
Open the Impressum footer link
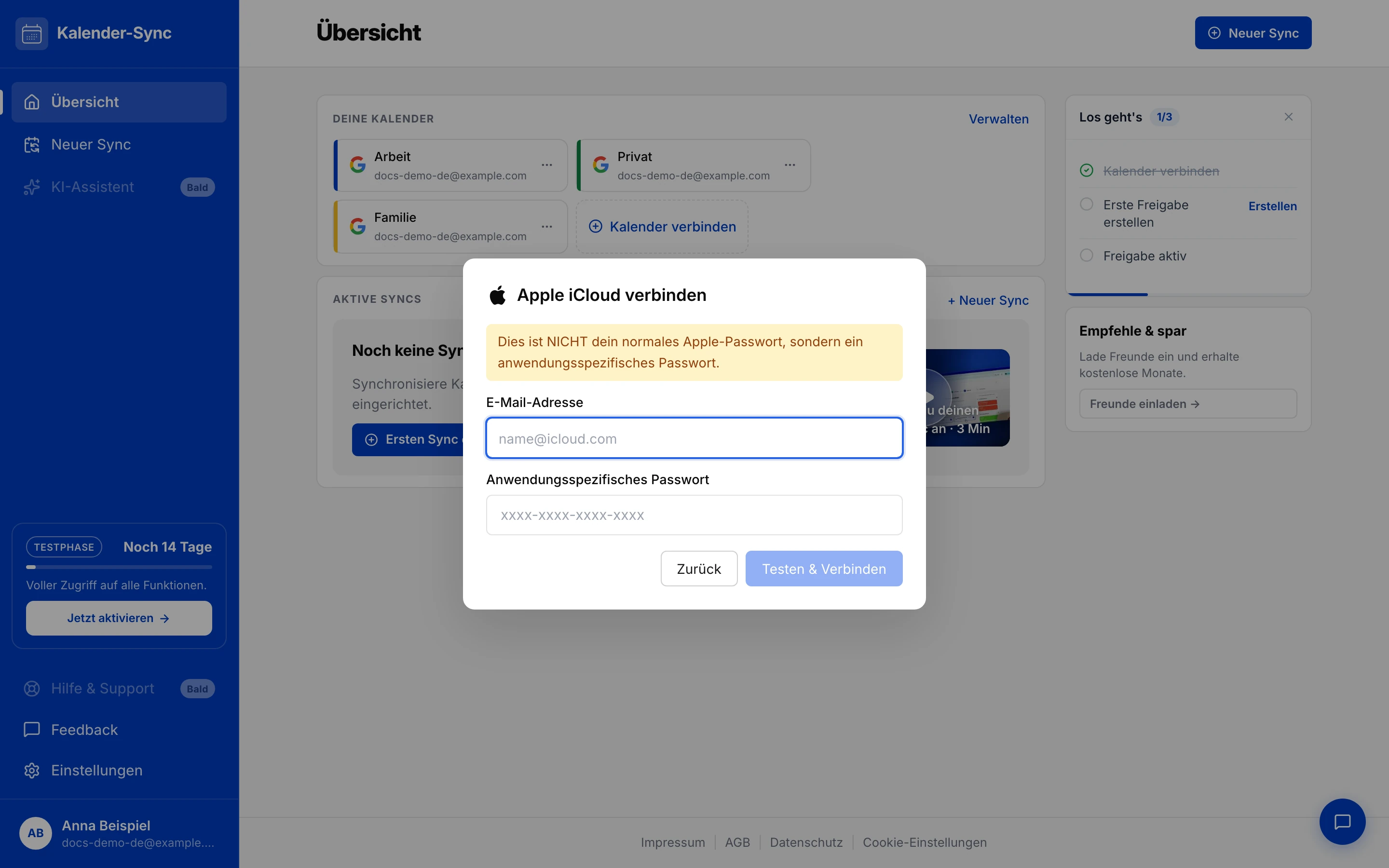[673, 842]
